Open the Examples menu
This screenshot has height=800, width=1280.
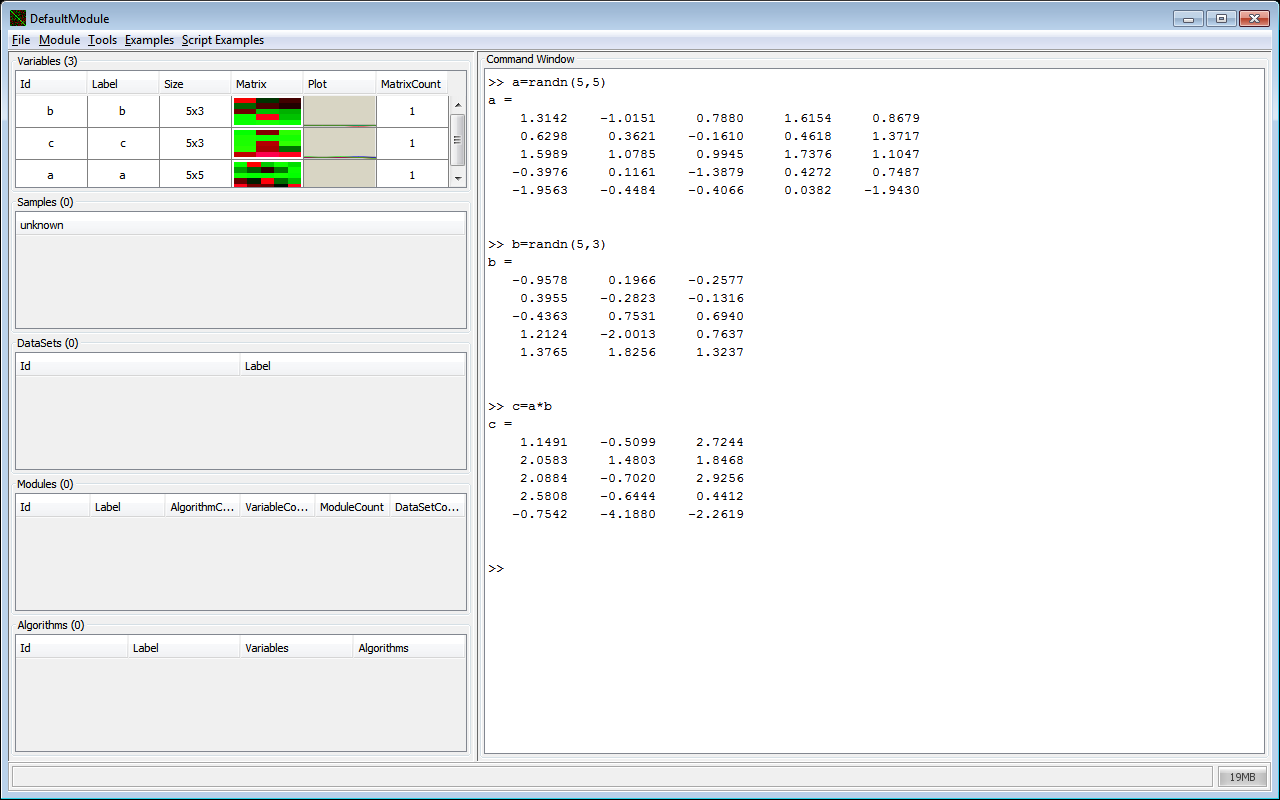click(x=149, y=40)
